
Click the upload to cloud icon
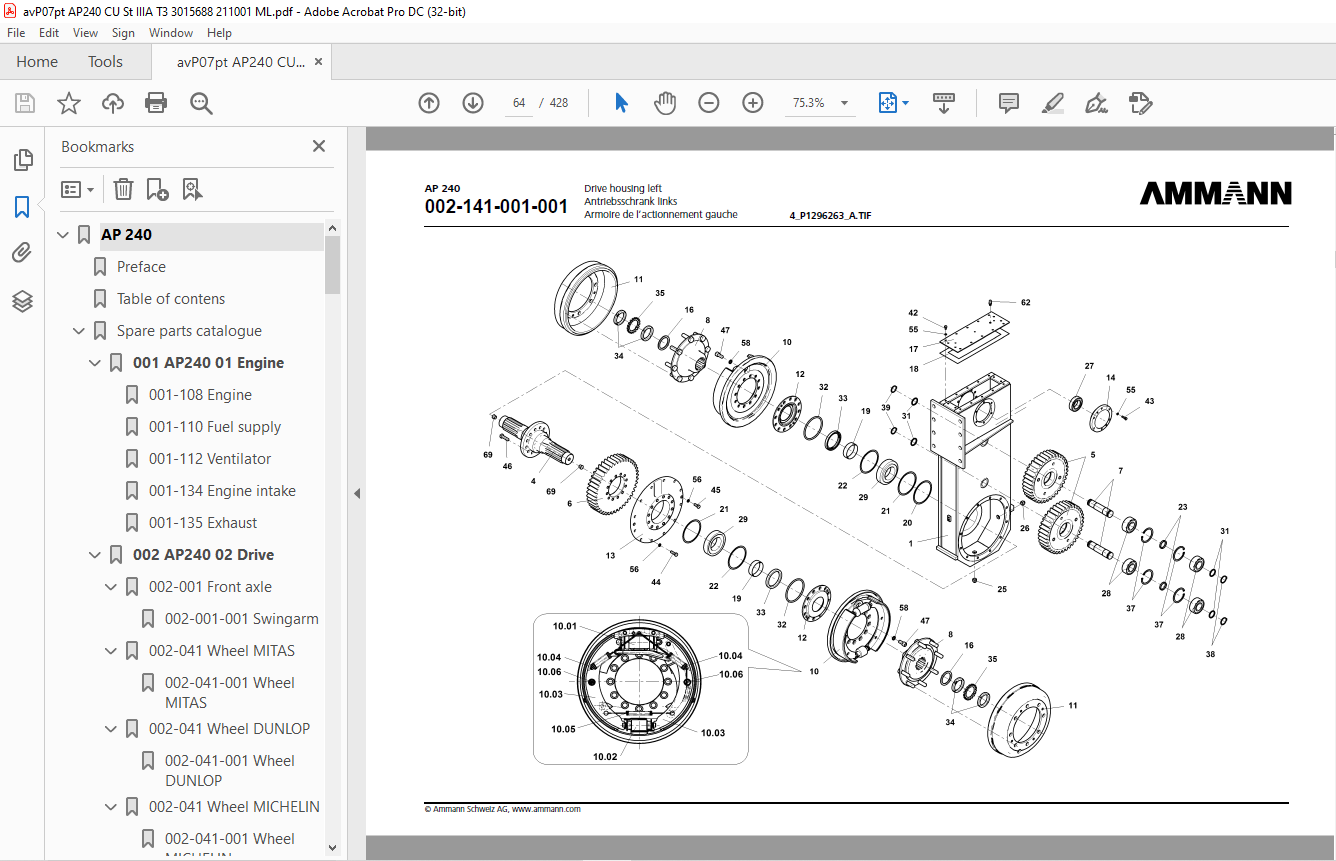click(x=113, y=103)
